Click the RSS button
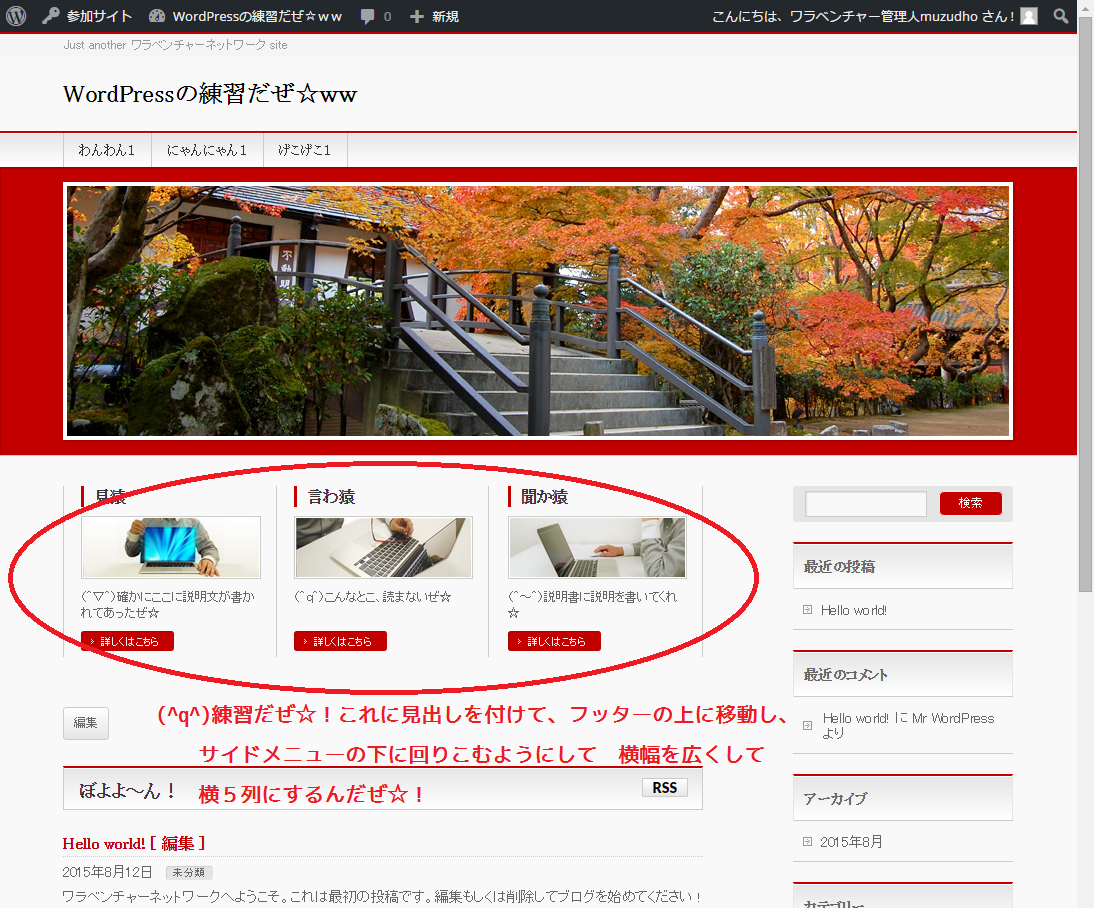The image size is (1094, 908). coord(664,787)
